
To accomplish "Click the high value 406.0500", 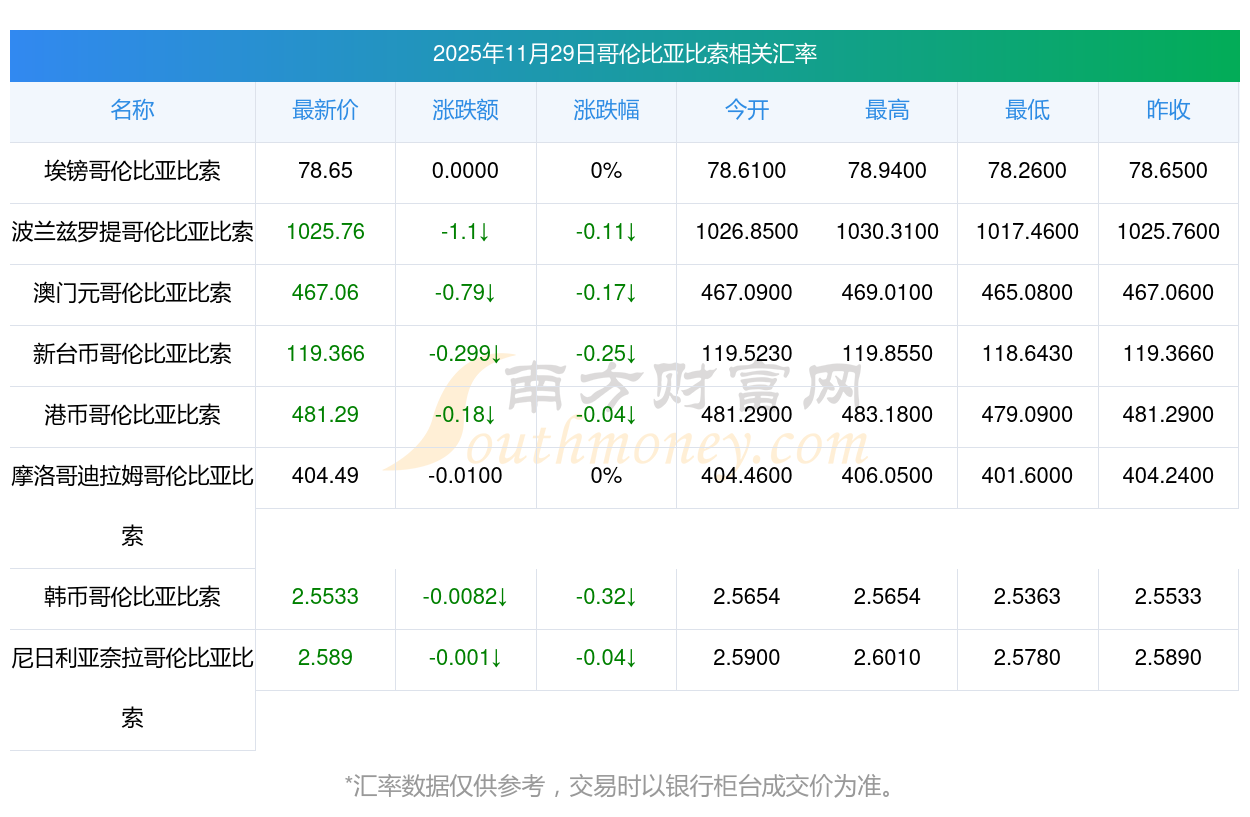I will 887,476.
